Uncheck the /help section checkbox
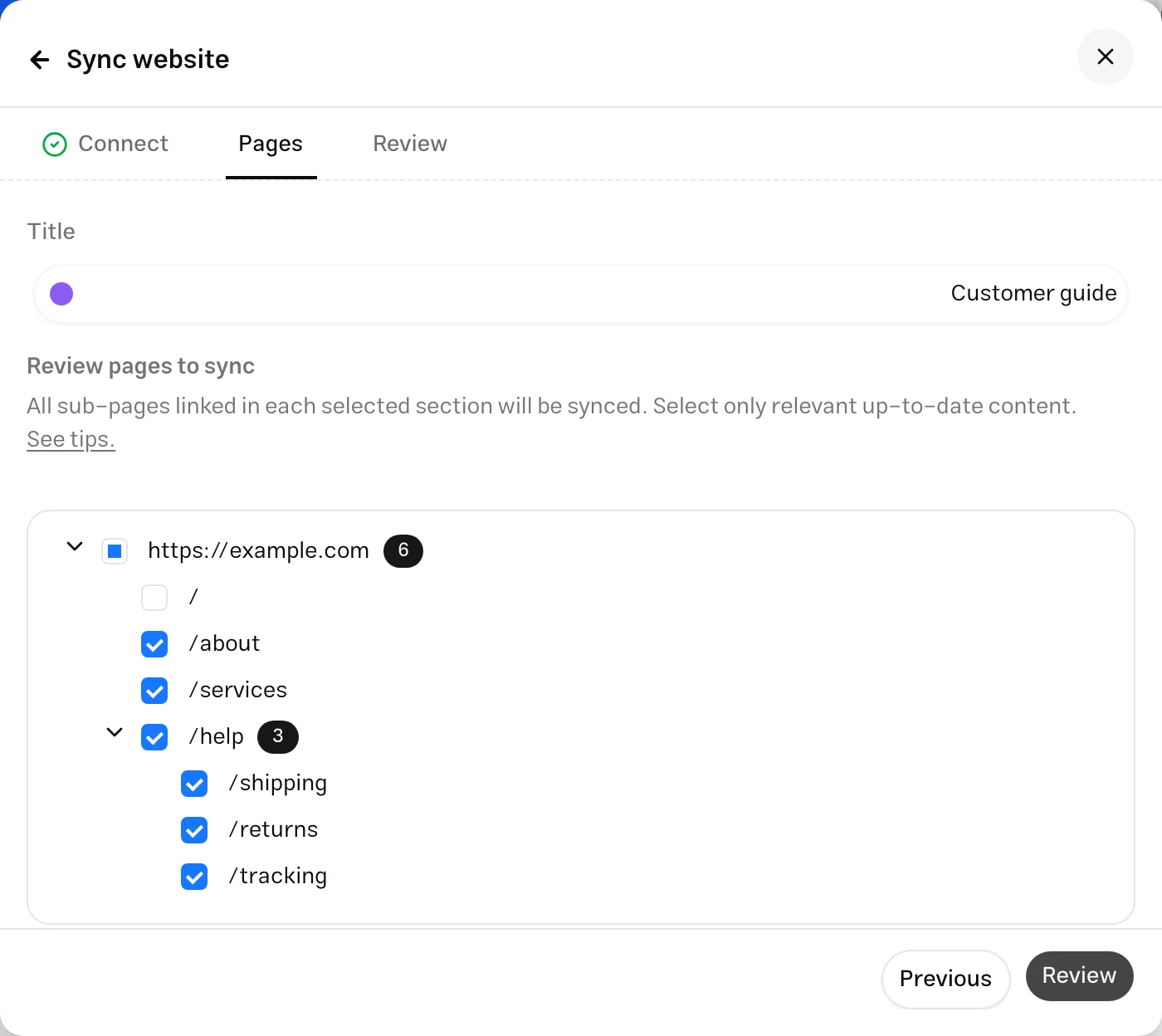Viewport: 1162px width, 1036px height. click(154, 736)
